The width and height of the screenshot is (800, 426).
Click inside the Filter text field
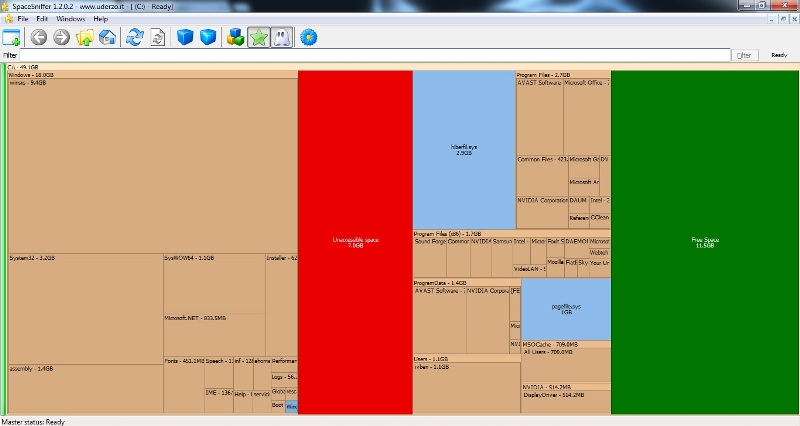point(370,55)
